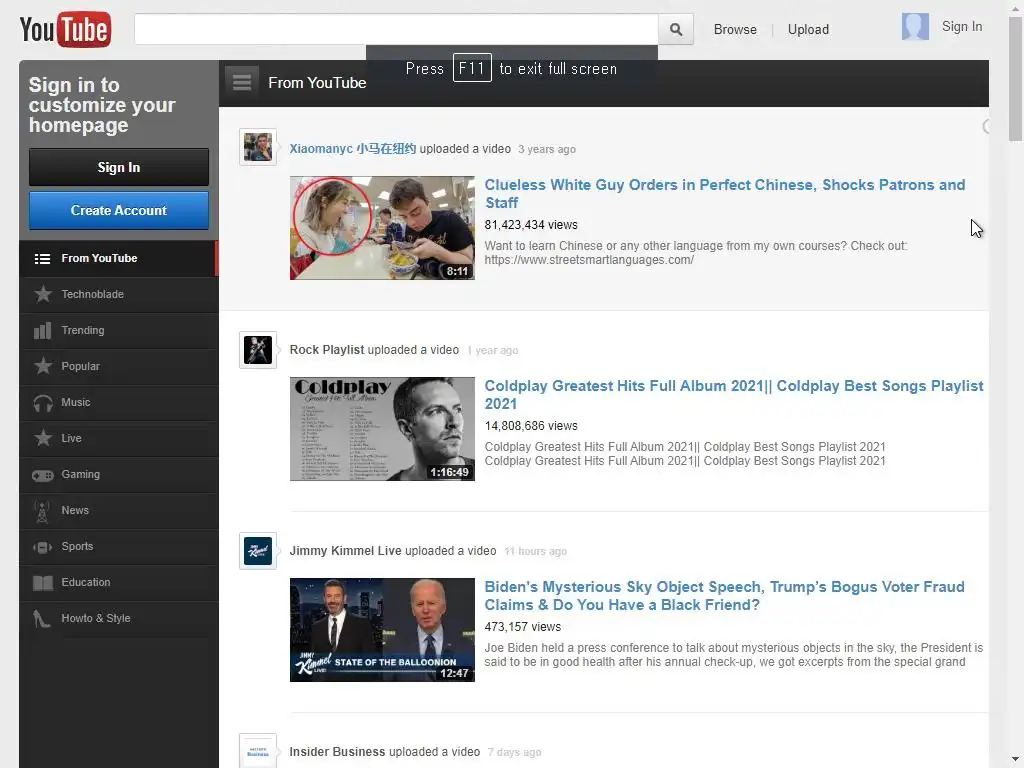Open the Browse link in the header

(735, 29)
